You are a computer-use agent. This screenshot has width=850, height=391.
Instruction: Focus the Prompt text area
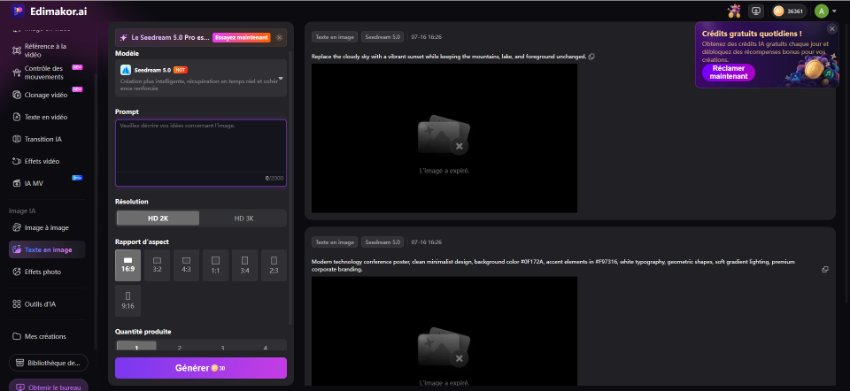tap(201, 153)
